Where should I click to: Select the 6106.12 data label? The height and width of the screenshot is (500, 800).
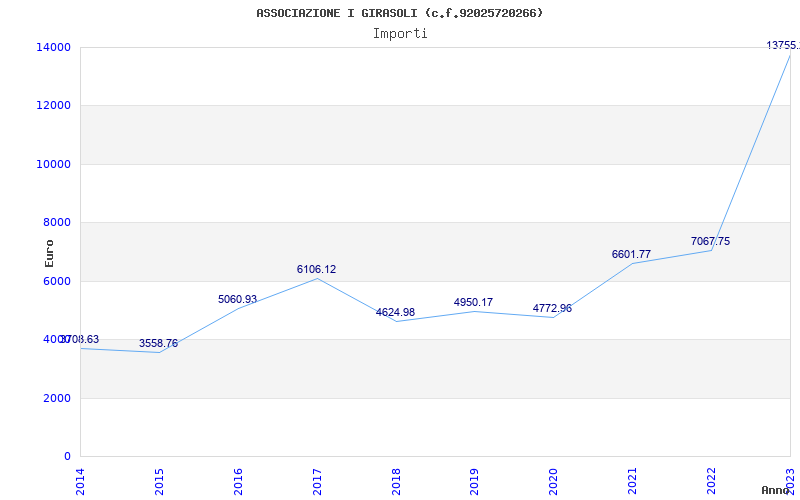(316, 269)
